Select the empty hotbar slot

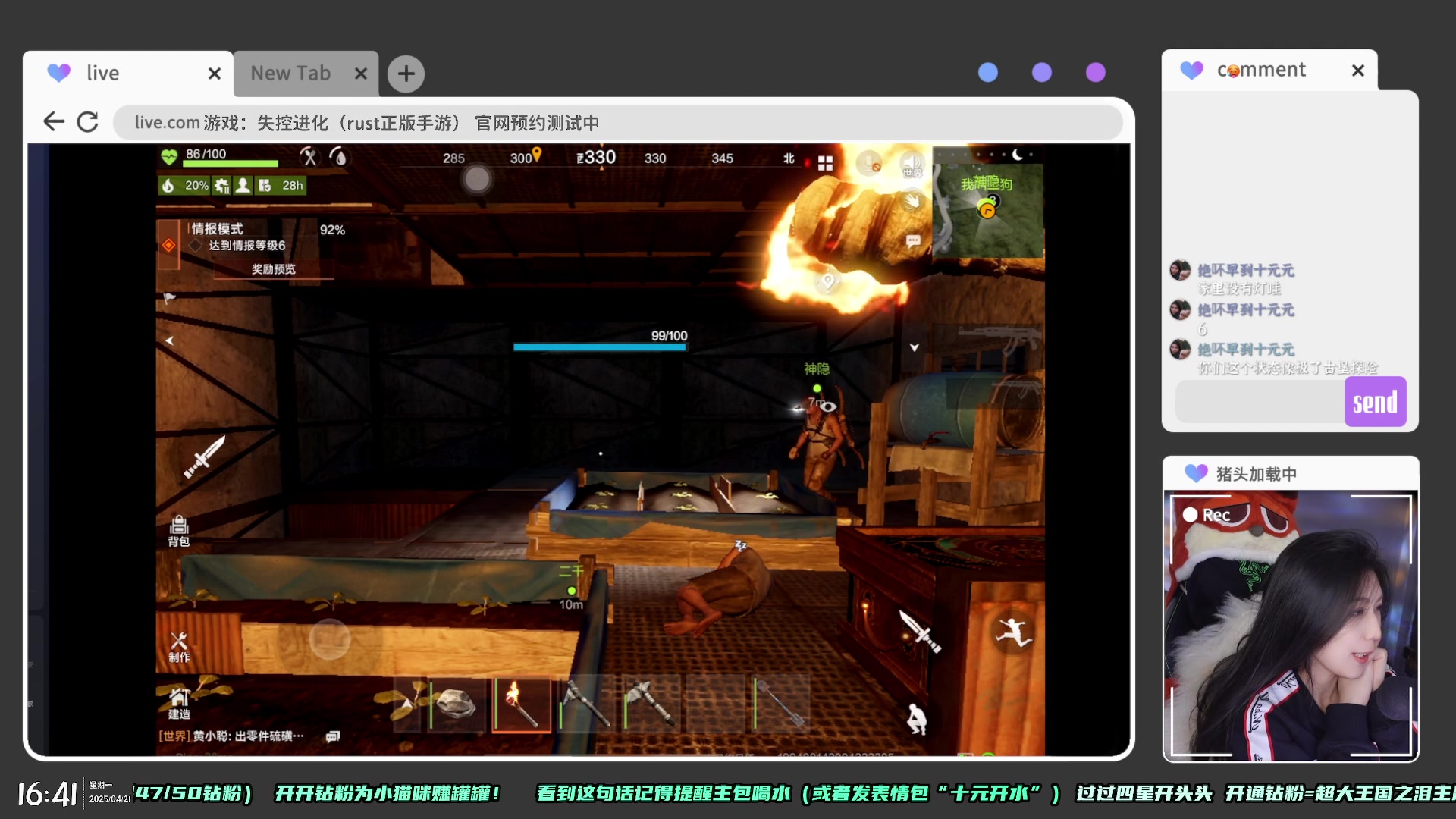tap(714, 705)
